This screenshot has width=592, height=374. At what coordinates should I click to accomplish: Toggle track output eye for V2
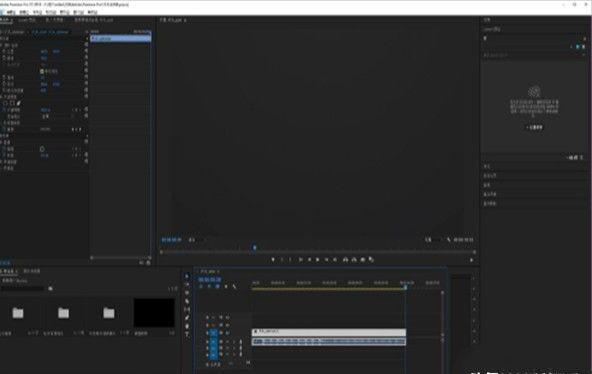[227, 325]
